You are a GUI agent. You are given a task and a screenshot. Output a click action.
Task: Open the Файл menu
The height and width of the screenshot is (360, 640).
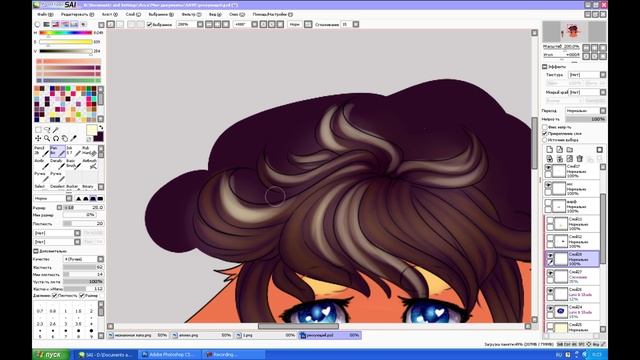[44, 14]
